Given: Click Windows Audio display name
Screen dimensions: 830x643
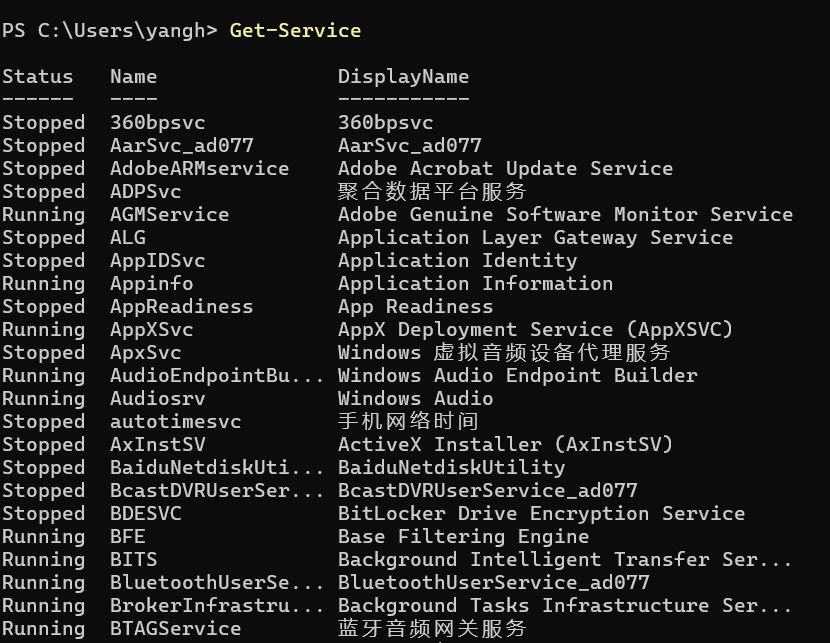Looking at the screenshot, I should pyautogui.click(x=415, y=398).
